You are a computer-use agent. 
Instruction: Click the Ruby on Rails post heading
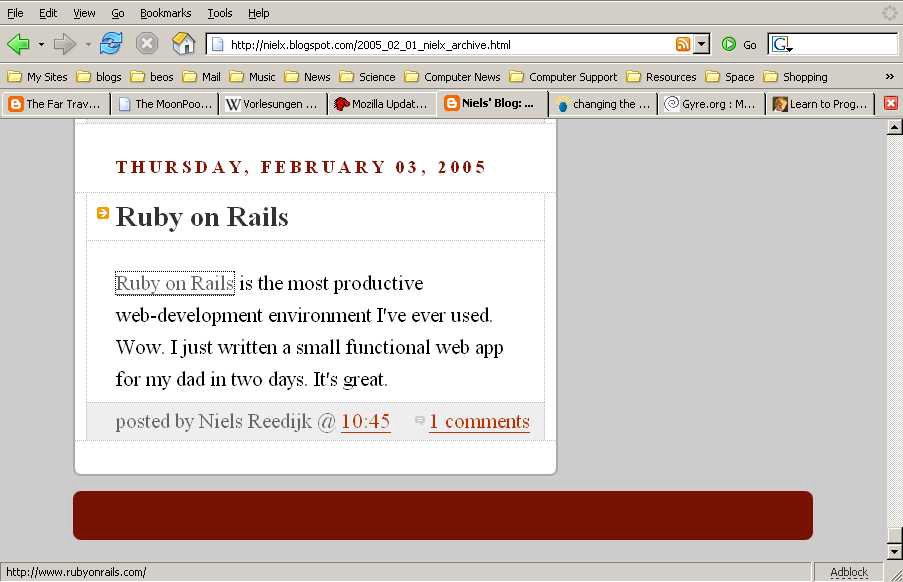click(x=202, y=217)
